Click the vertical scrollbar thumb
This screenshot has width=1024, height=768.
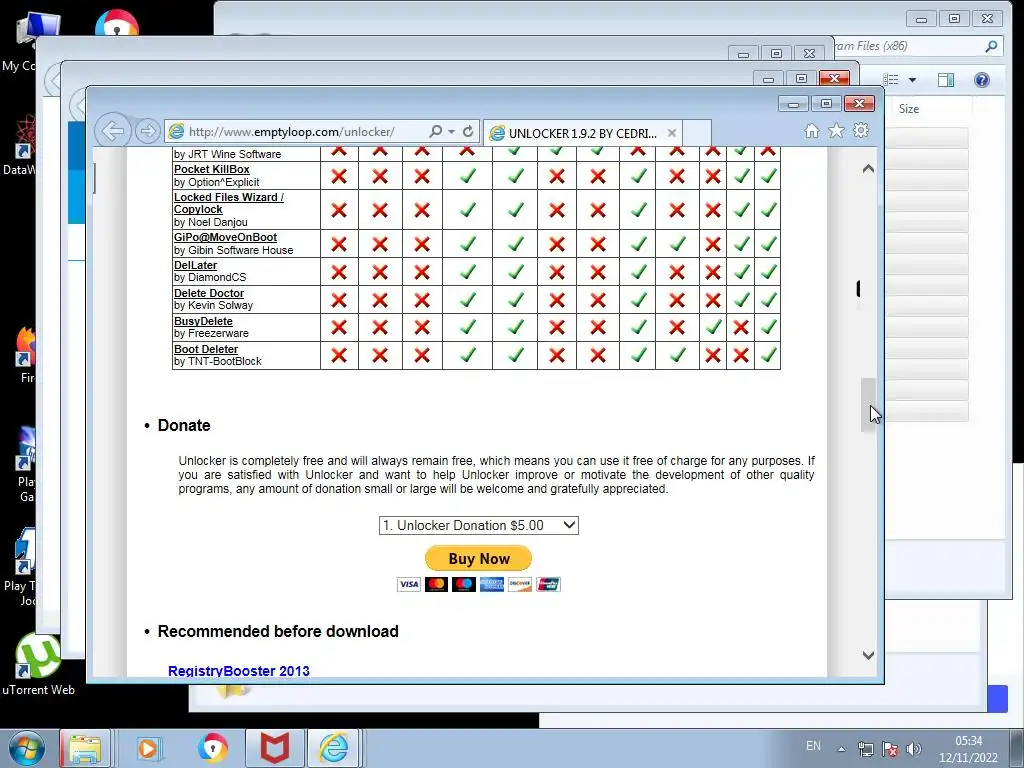tap(868, 404)
